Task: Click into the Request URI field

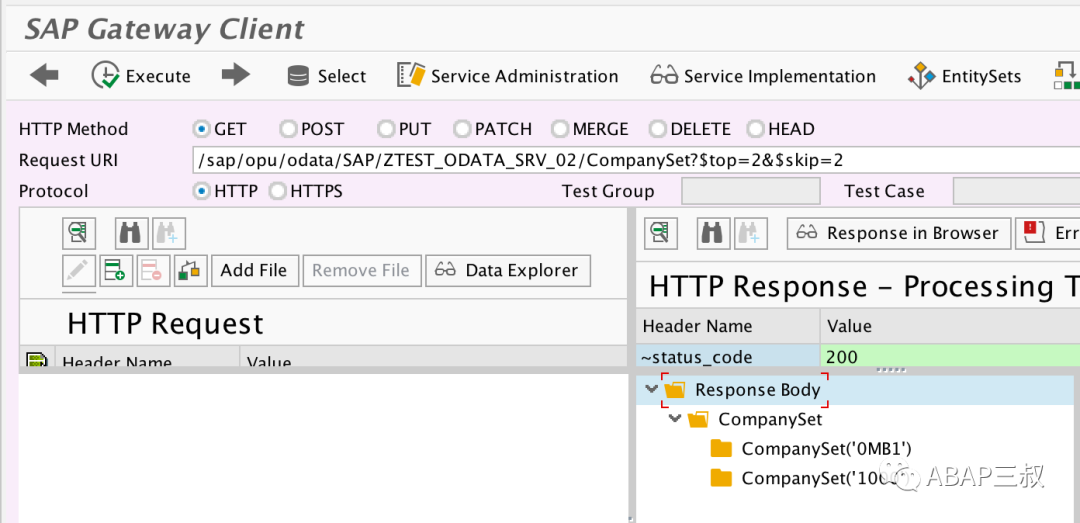Action: pos(636,161)
